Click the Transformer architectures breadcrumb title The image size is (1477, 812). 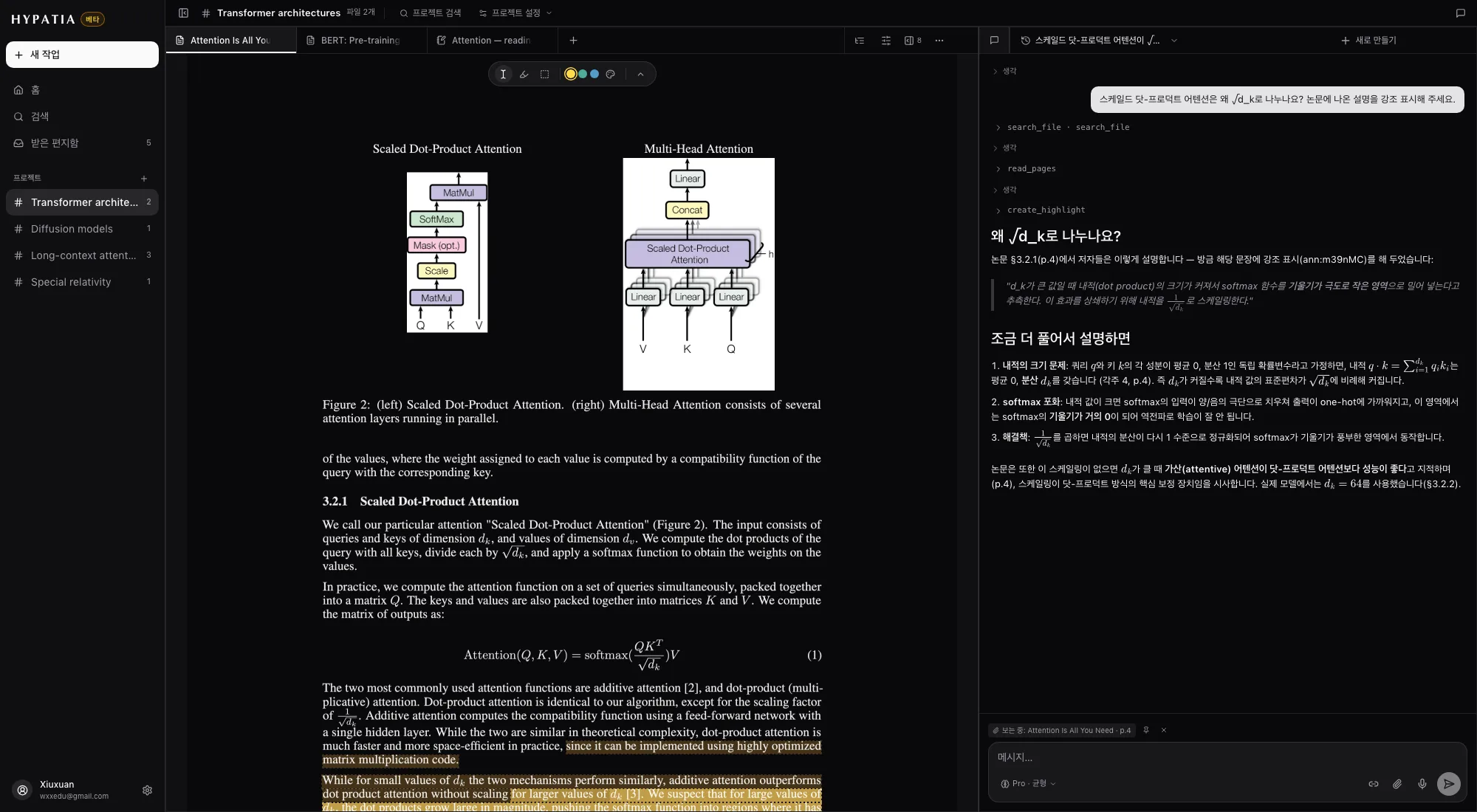click(x=278, y=13)
